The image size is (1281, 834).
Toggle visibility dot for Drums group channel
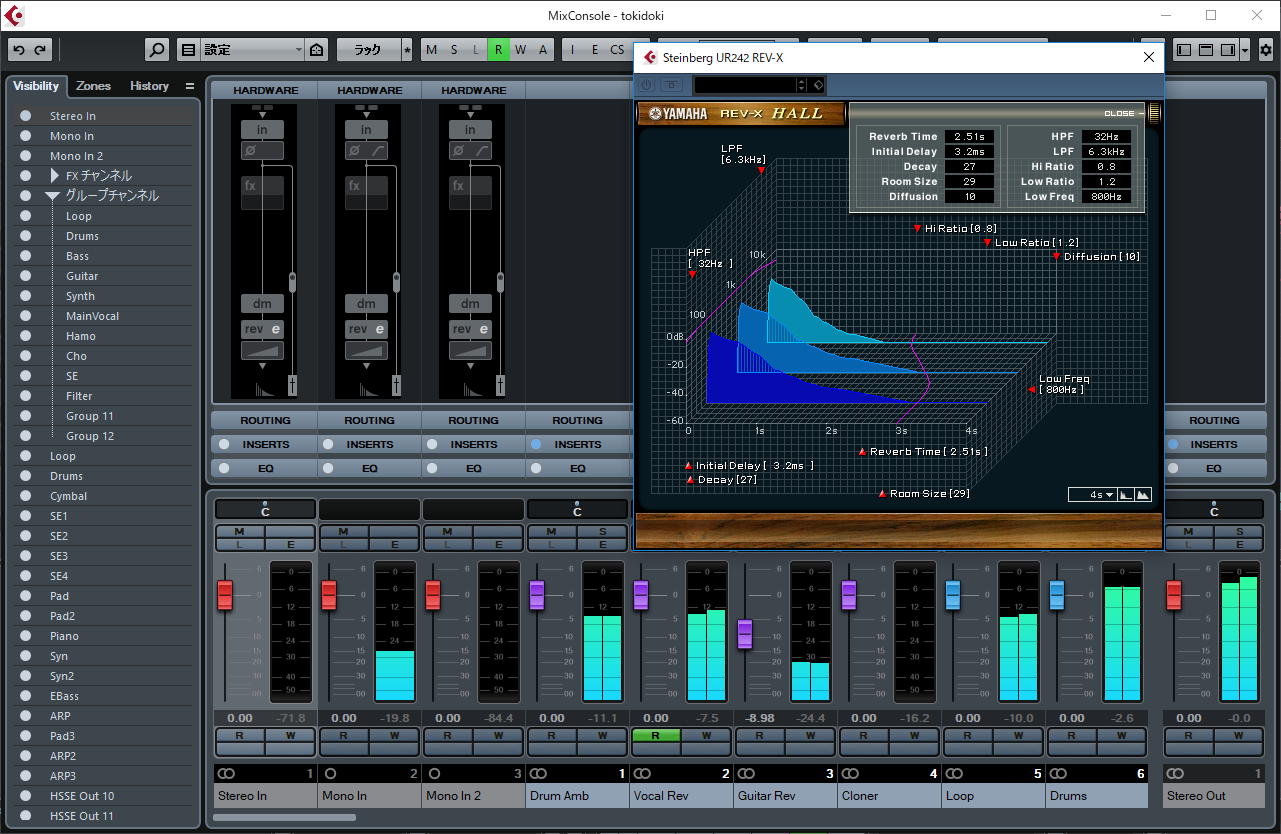click(x=26, y=236)
